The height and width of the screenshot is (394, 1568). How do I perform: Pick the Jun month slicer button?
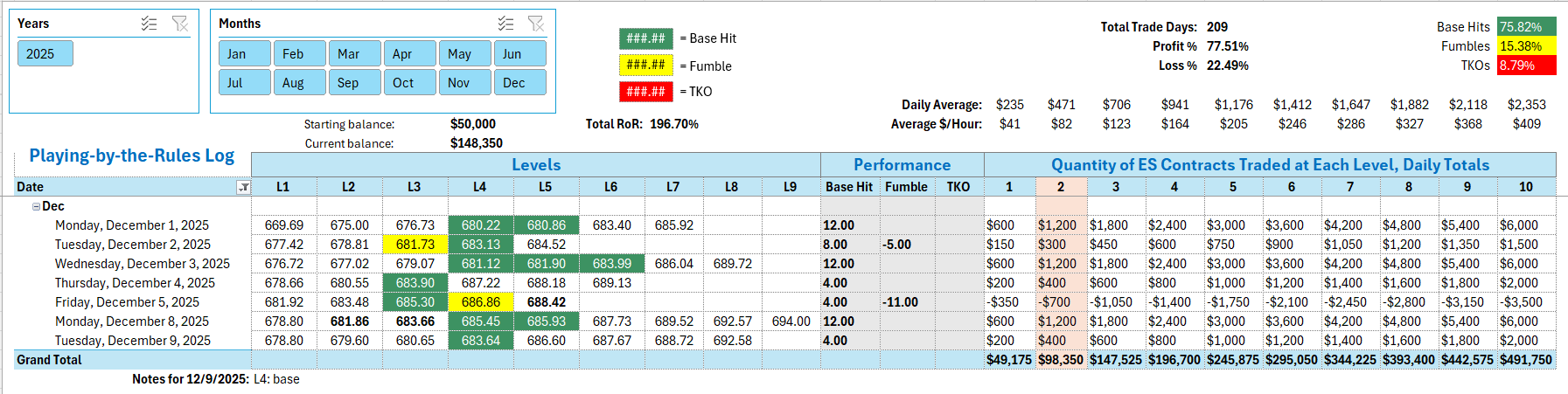519,54
